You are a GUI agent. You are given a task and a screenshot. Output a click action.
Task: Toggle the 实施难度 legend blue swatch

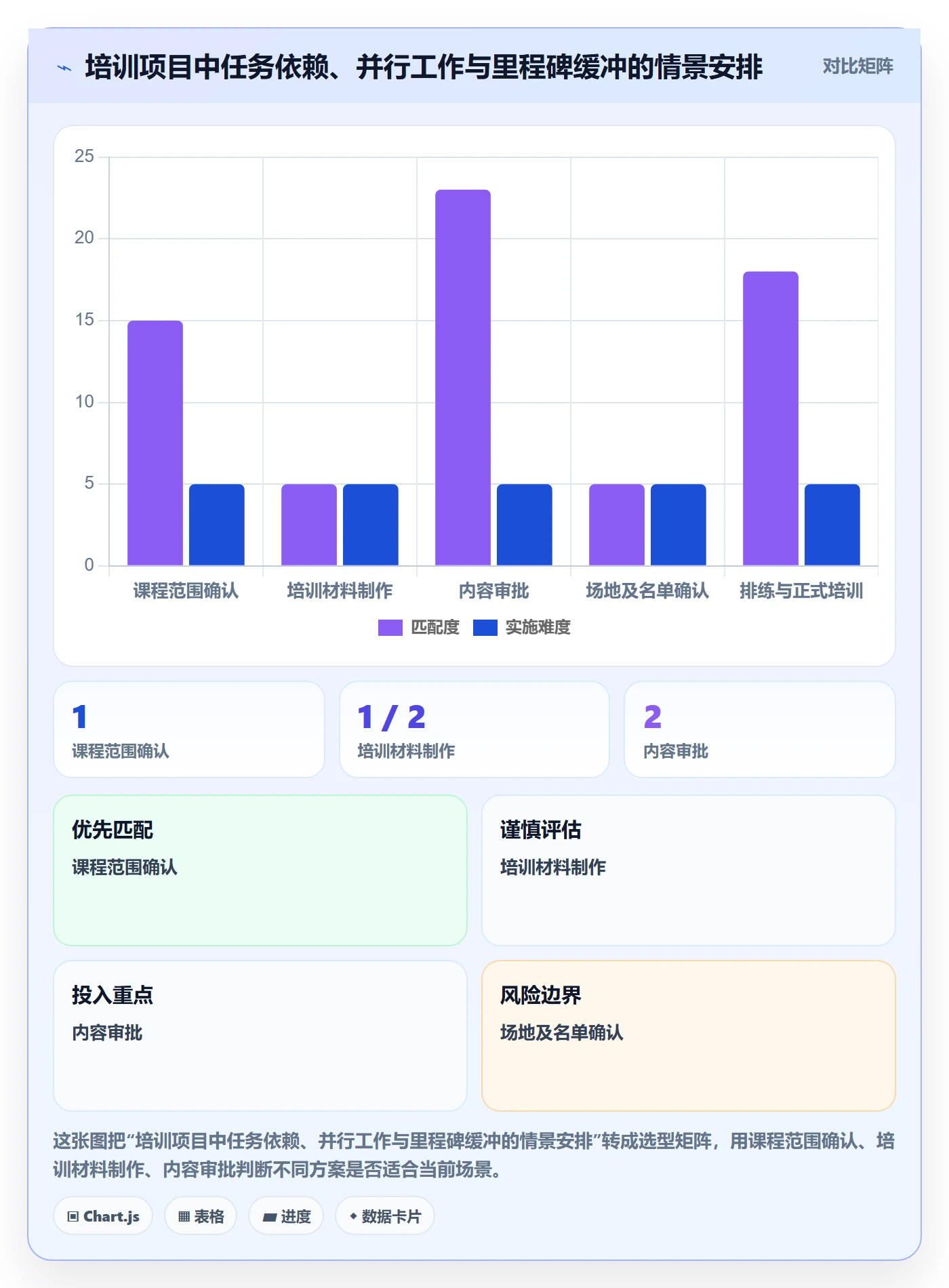tap(485, 628)
